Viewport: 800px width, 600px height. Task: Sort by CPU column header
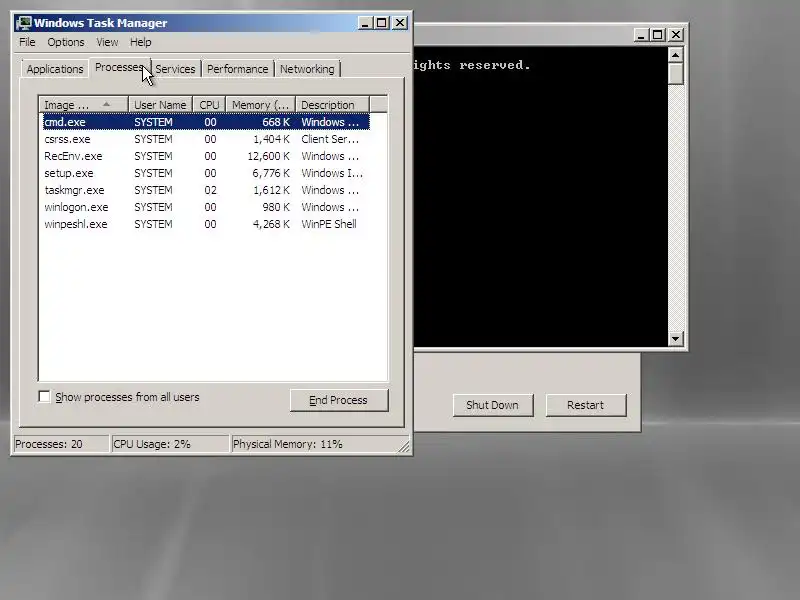[x=209, y=105]
